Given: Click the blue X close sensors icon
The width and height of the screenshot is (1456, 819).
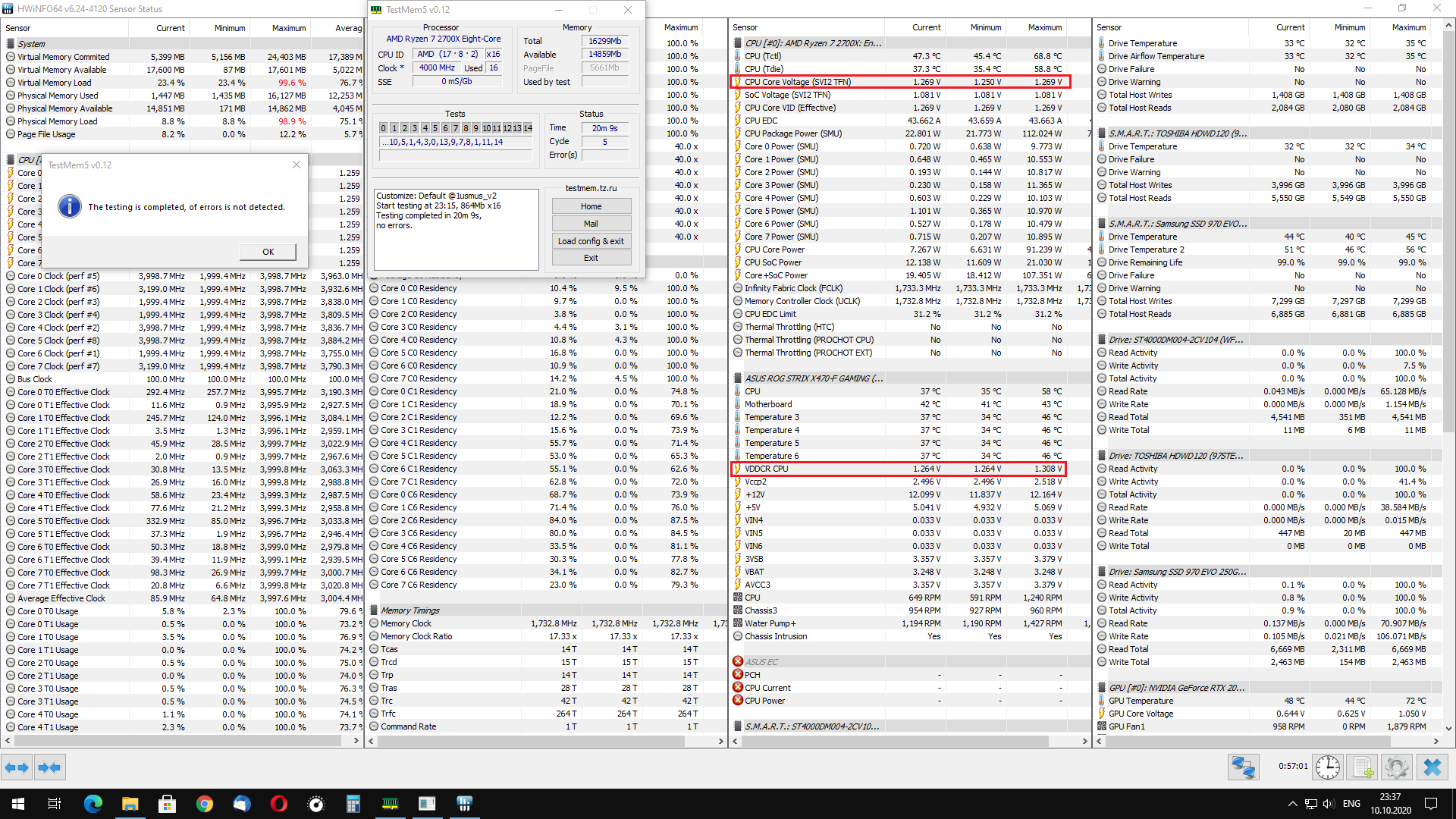Looking at the screenshot, I should [x=1432, y=767].
